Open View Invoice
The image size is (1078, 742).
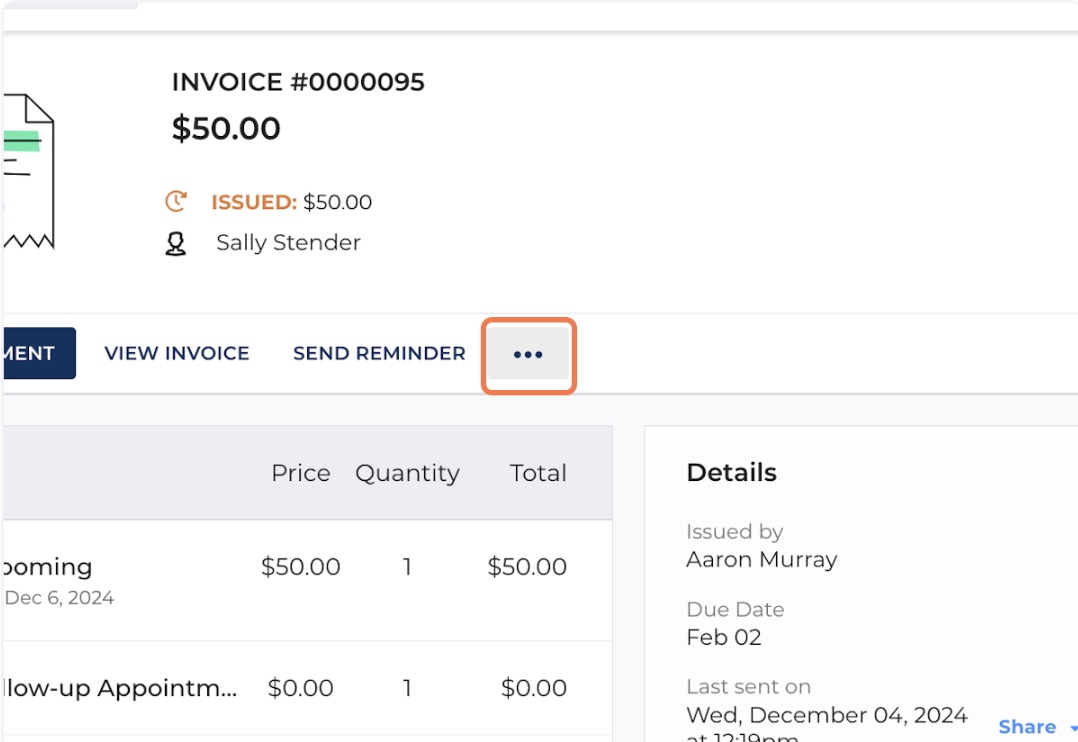(x=177, y=354)
